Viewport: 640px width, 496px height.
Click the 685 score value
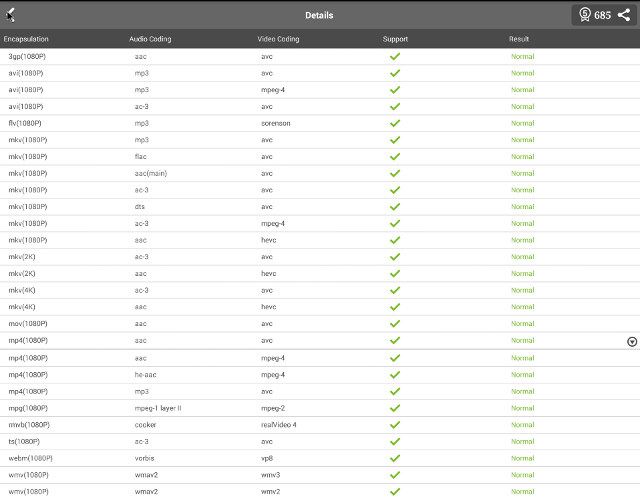pyautogui.click(x=602, y=16)
